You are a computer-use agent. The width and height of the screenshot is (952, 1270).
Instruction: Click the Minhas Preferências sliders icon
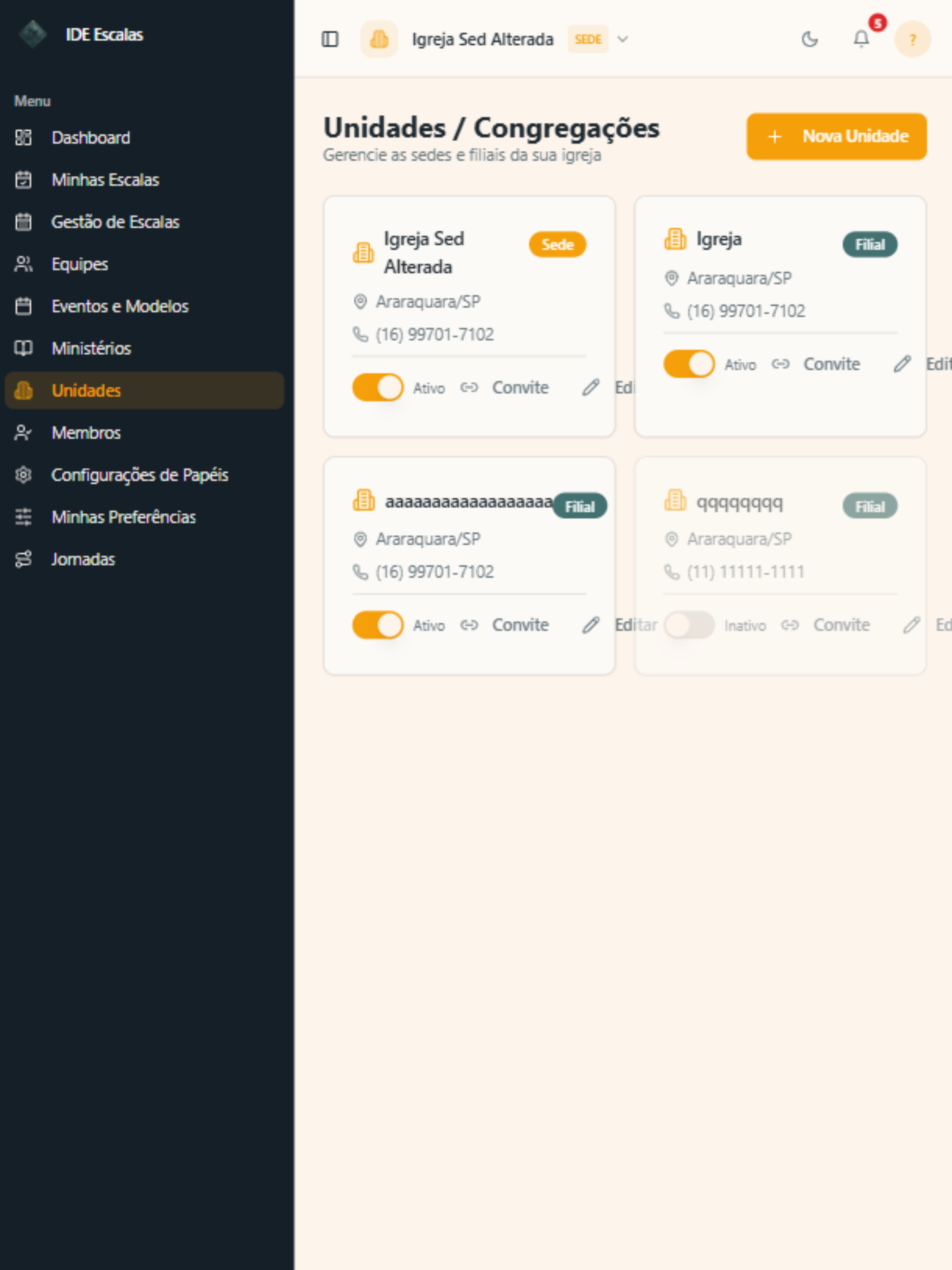[x=24, y=517]
